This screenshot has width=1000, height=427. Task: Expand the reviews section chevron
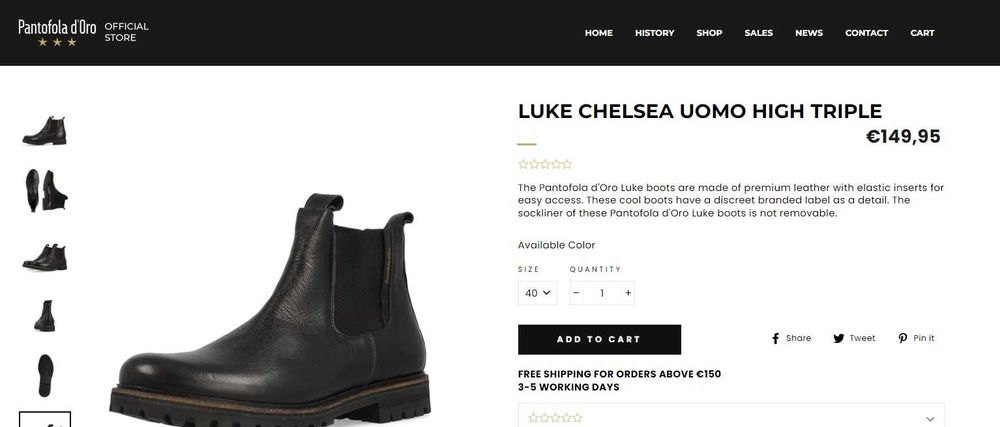click(930, 419)
